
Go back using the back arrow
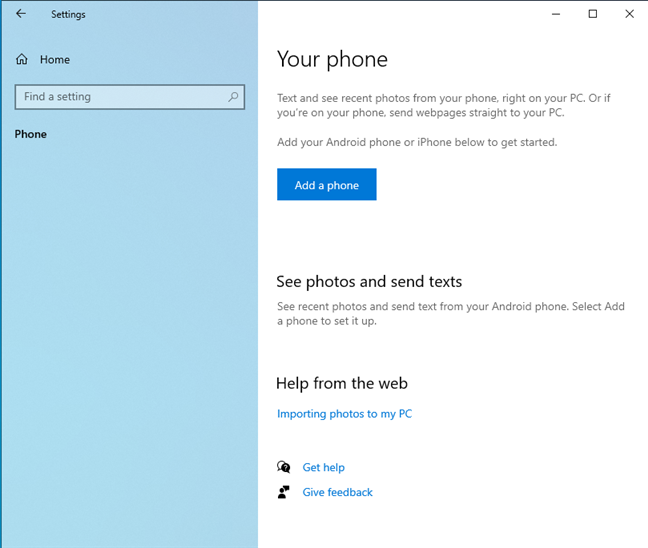coord(21,14)
